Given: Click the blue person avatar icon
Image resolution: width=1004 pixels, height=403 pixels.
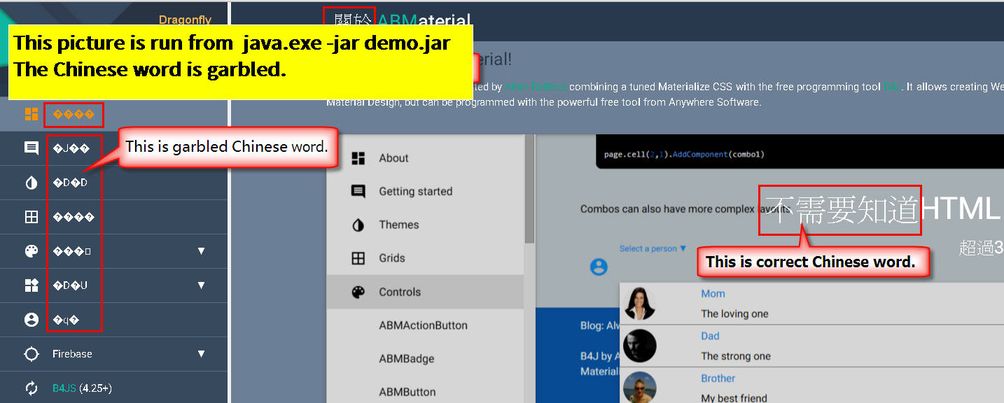Looking at the screenshot, I should coord(599,267).
